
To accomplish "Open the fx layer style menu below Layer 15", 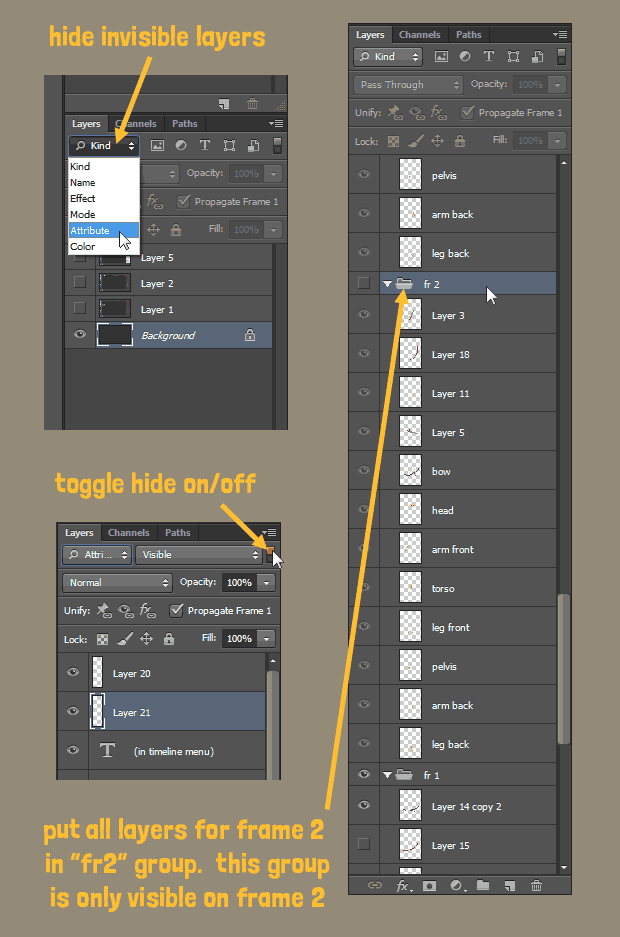I will tap(403, 885).
